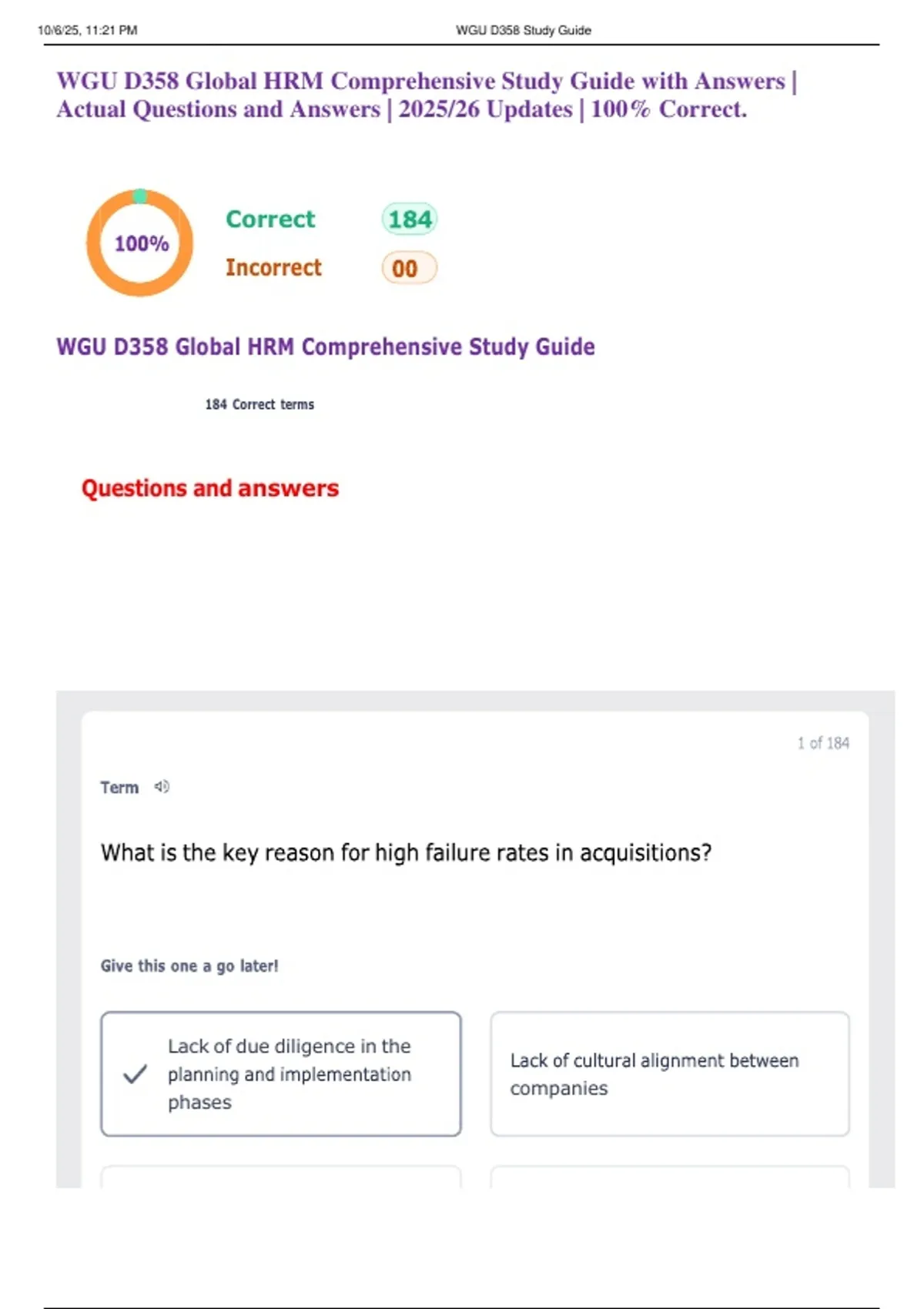The width and height of the screenshot is (924, 1309).
Task: Click the '1 of 184' question counter
Action: 823,743
